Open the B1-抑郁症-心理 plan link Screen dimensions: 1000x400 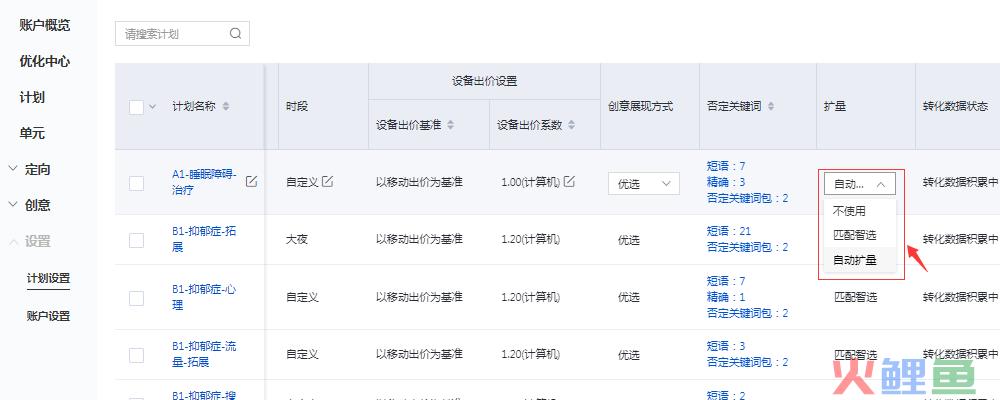click(x=204, y=297)
